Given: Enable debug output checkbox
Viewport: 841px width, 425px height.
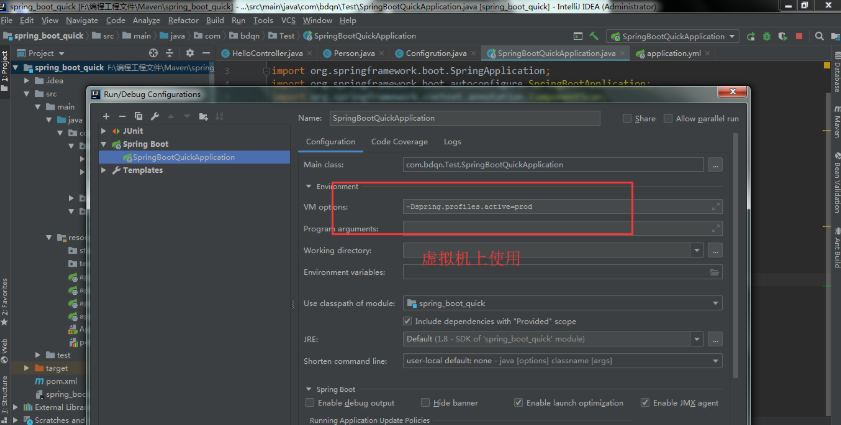Looking at the screenshot, I should point(309,402).
